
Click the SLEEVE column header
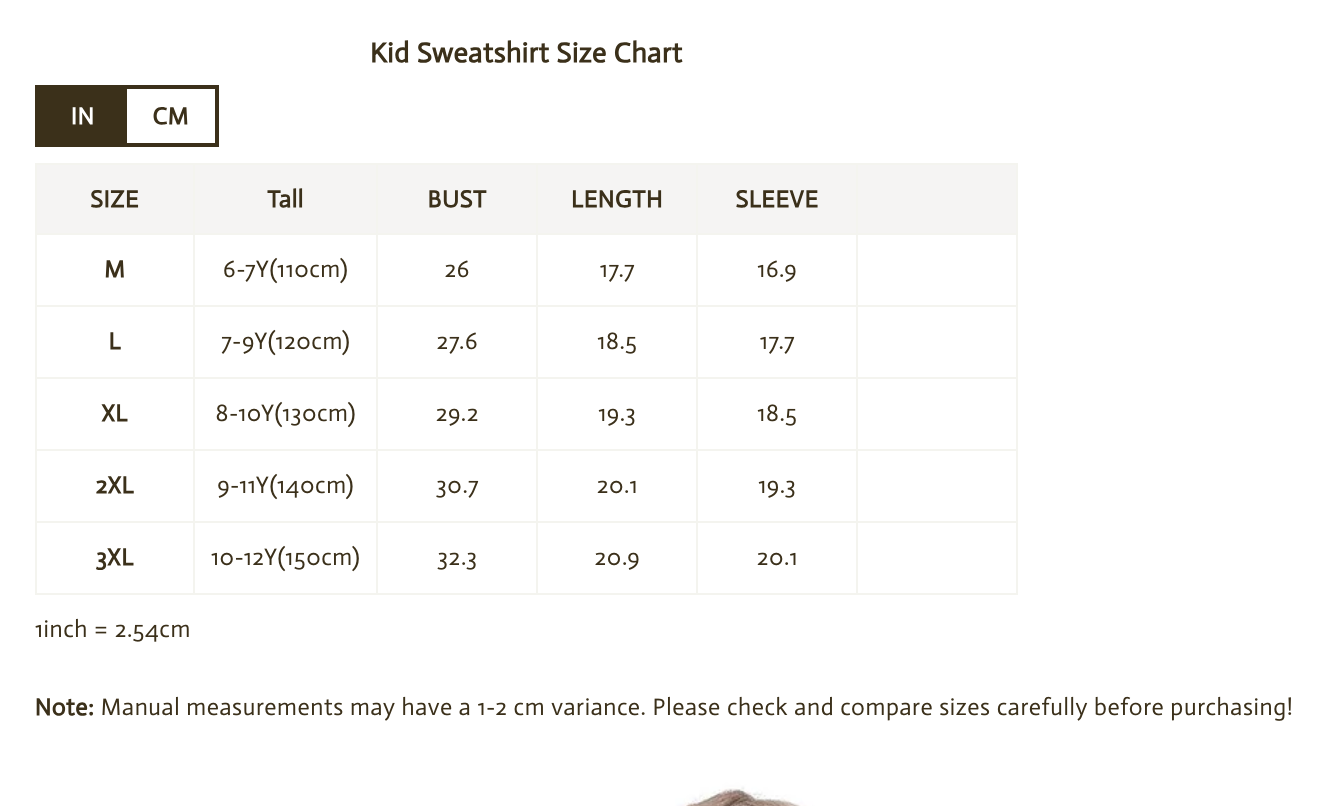point(776,199)
